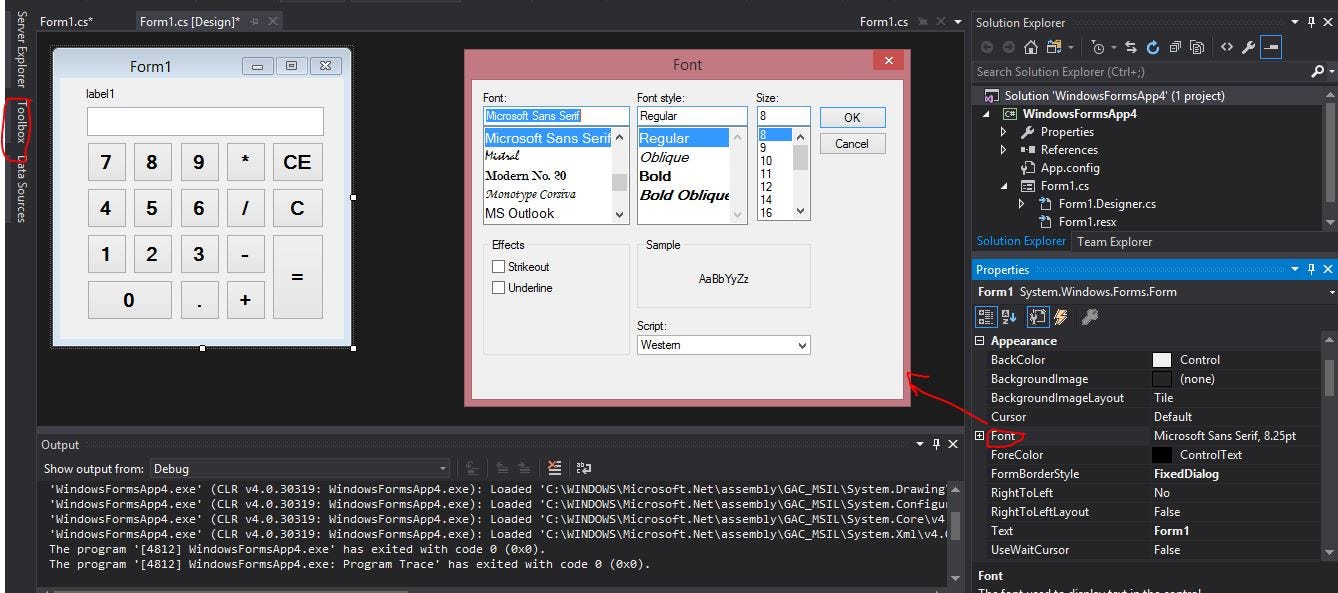Toggle word wrap in Output panel

[x=584, y=468]
